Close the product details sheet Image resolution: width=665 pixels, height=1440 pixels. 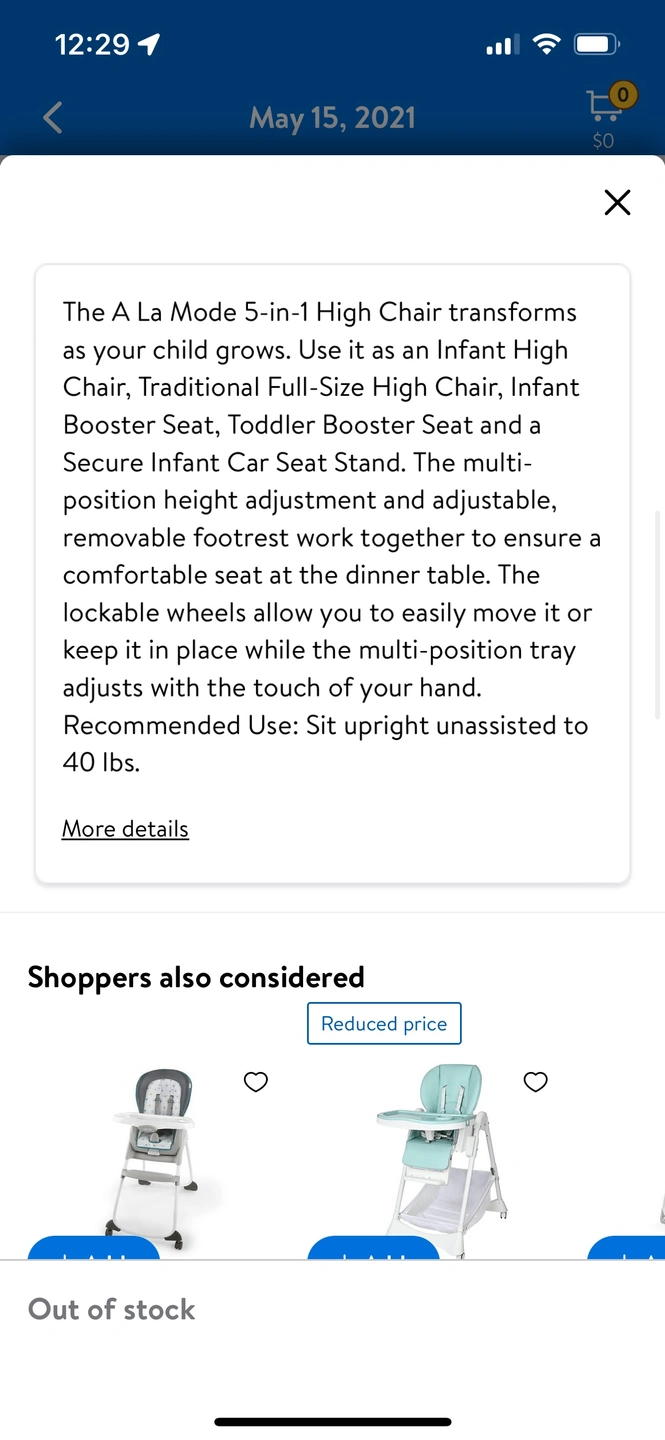618,202
